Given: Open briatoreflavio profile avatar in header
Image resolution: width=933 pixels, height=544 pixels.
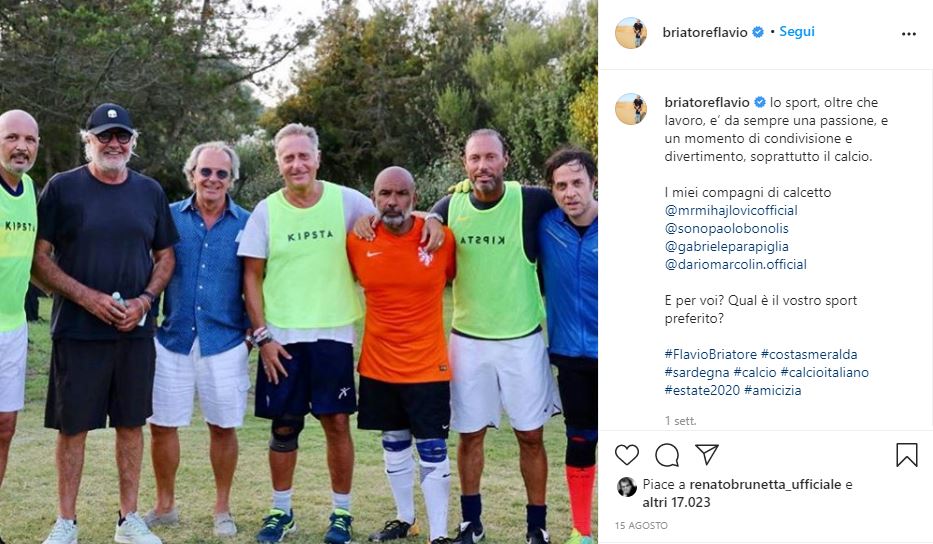Looking at the screenshot, I should pos(631,33).
